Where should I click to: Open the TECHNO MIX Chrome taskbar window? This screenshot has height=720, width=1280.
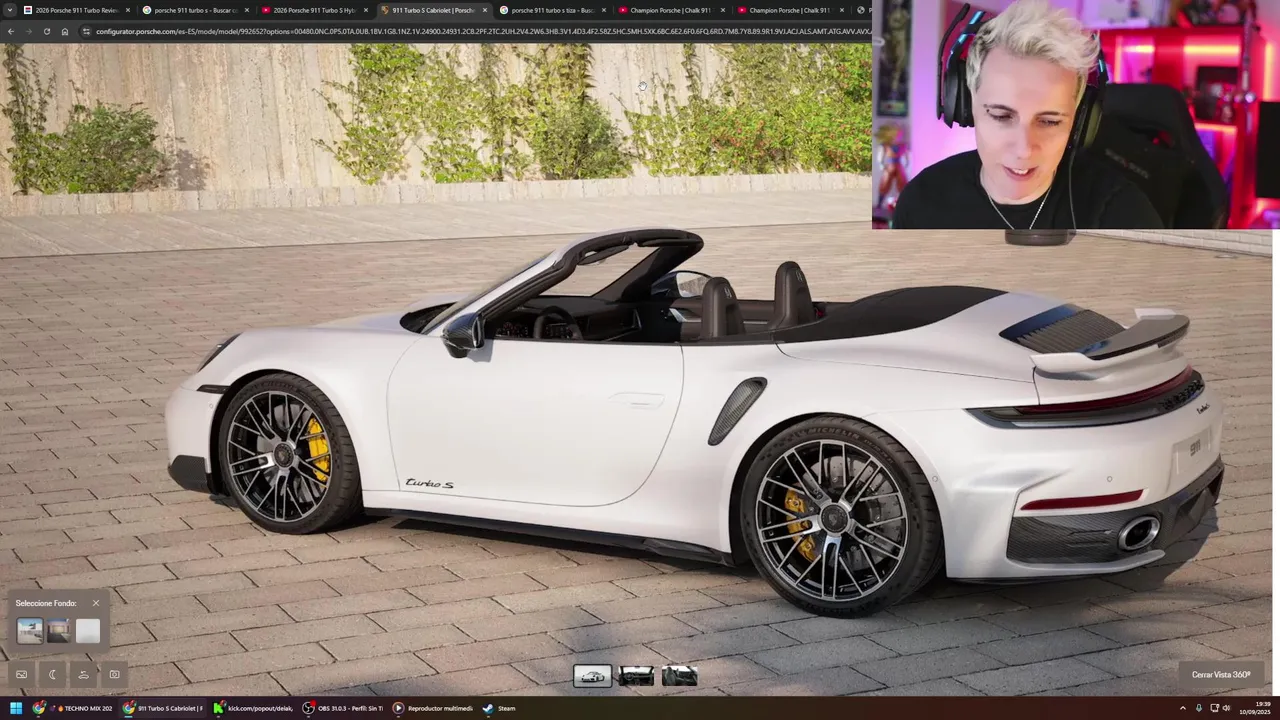pyautogui.click(x=74, y=708)
